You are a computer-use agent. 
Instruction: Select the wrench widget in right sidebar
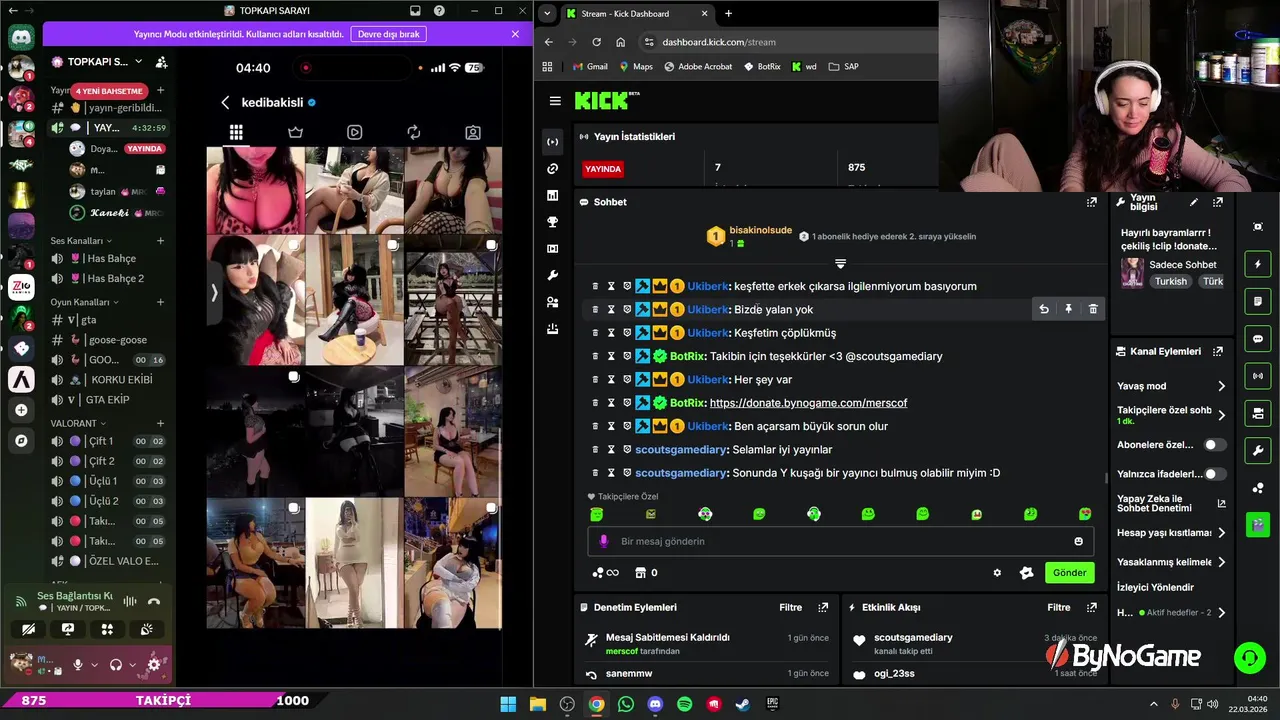tap(1258, 450)
